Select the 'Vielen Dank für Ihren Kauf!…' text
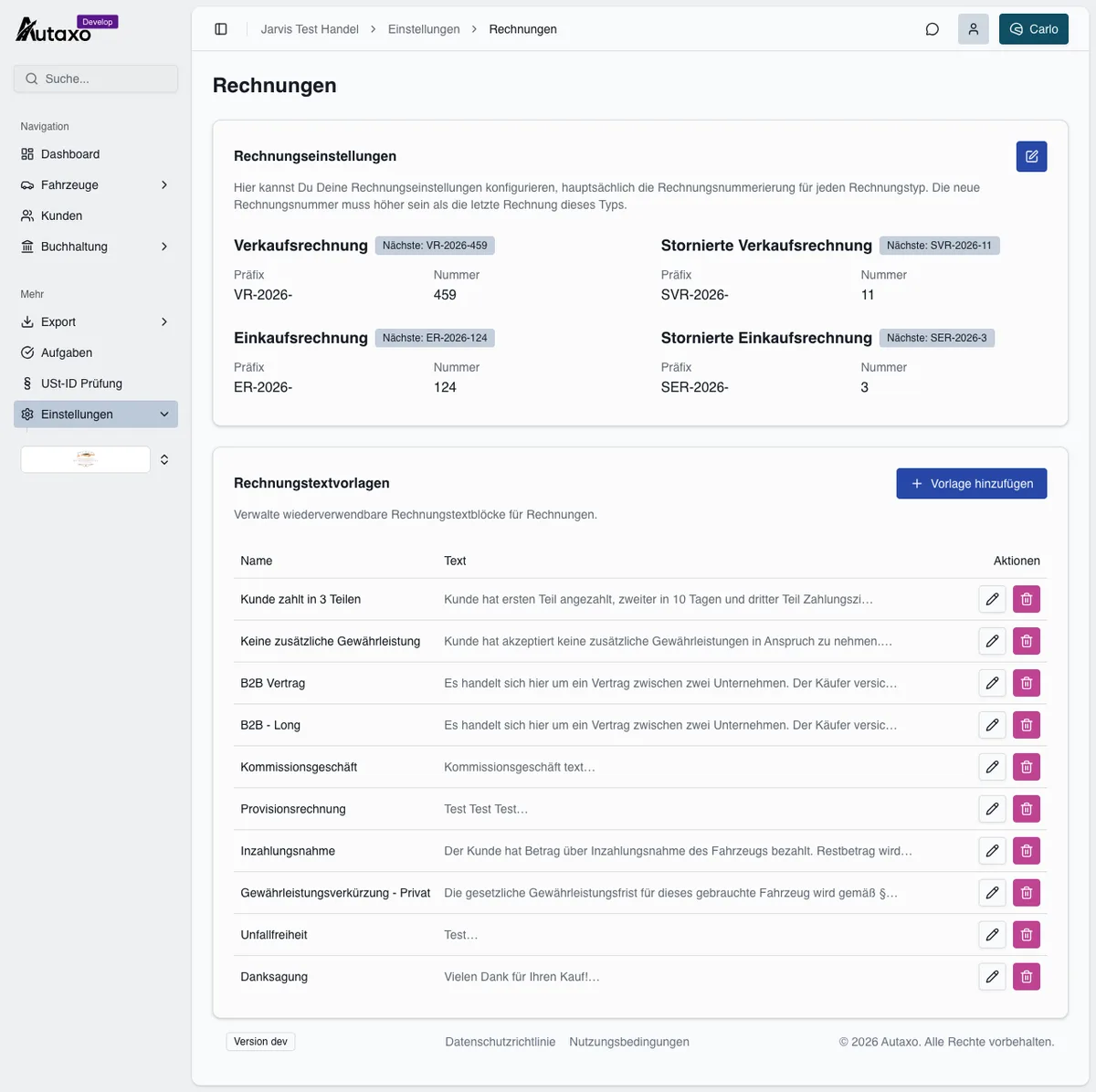The image size is (1096, 1092). [x=522, y=977]
